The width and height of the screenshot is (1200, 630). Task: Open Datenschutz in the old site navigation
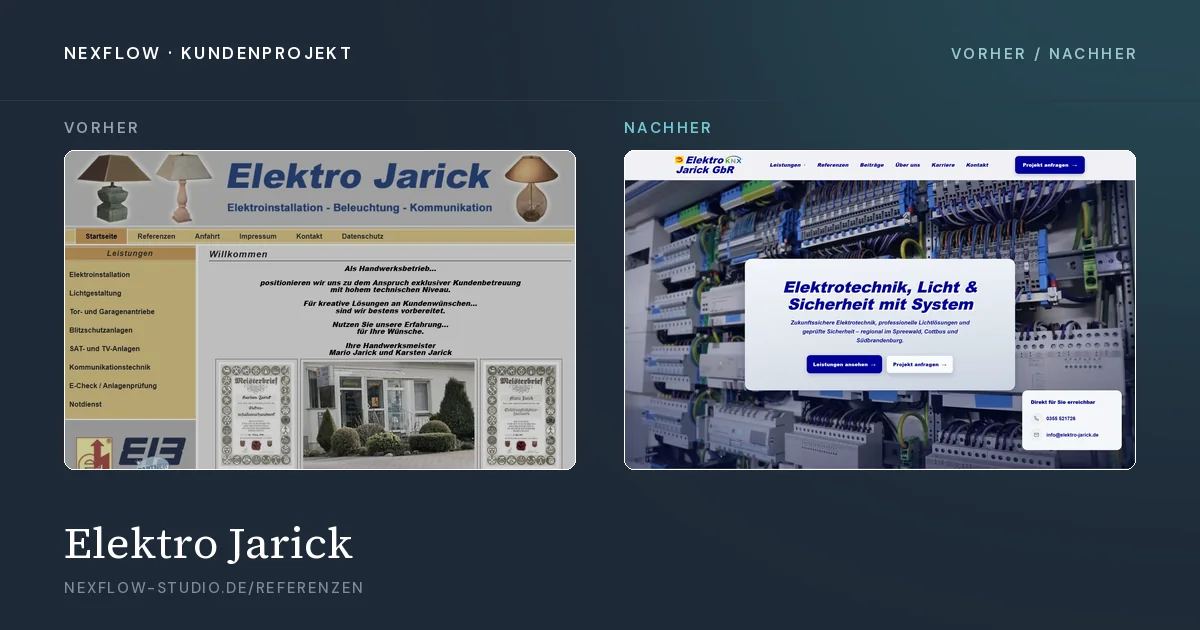click(362, 236)
